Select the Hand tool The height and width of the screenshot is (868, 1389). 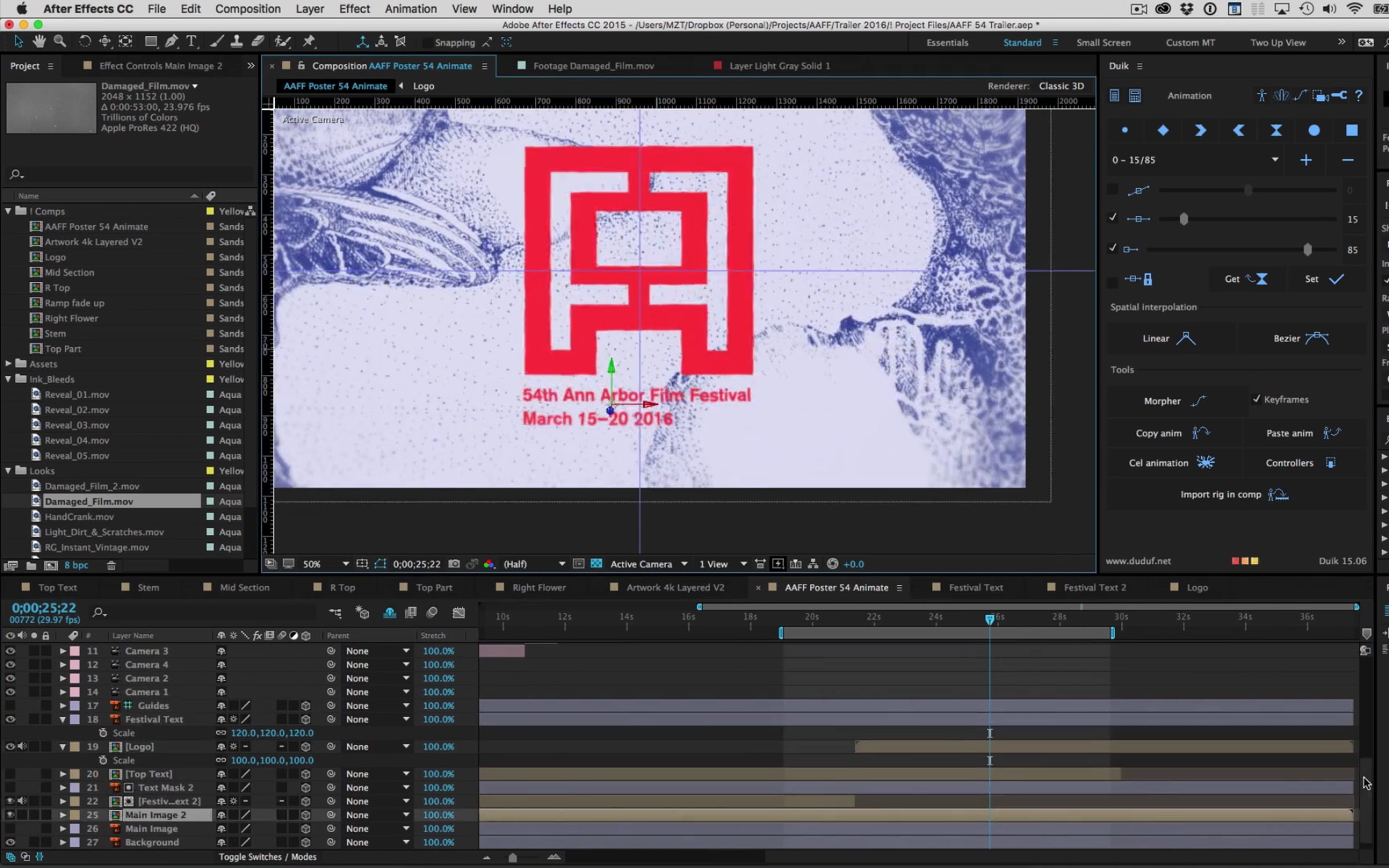point(39,42)
